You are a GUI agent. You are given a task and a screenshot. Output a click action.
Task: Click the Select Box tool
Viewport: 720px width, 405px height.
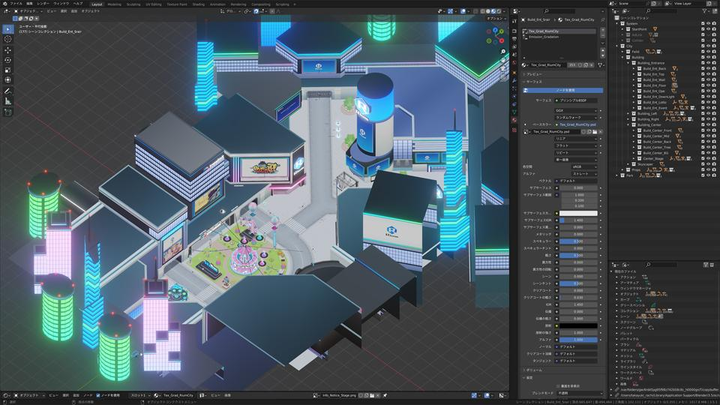pyautogui.click(x=8, y=29)
